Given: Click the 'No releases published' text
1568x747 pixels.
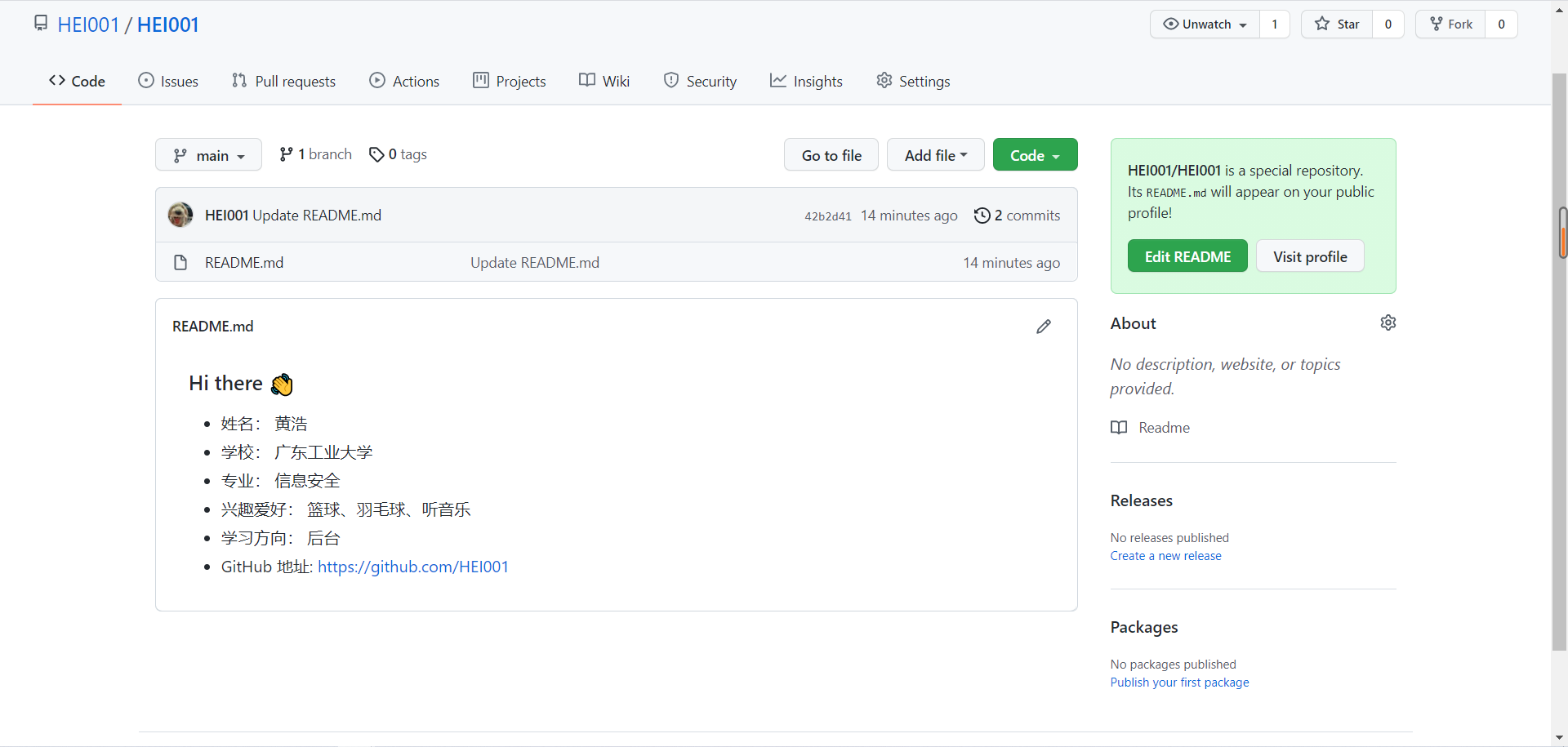Looking at the screenshot, I should tap(1169, 538).
